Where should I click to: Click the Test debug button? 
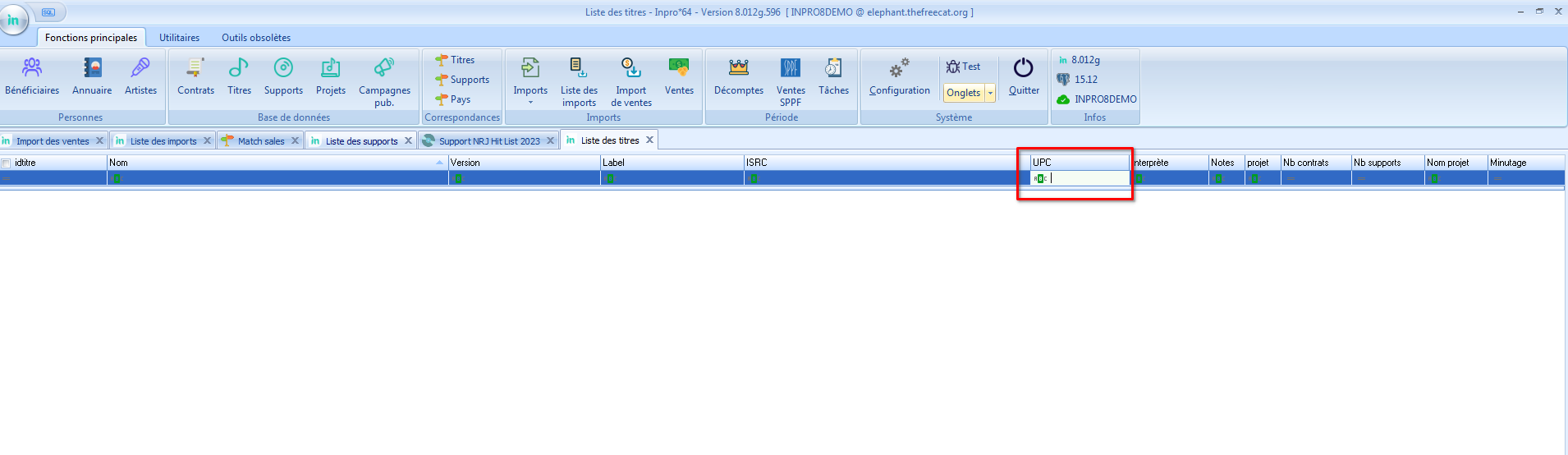[x=963, y=67]
